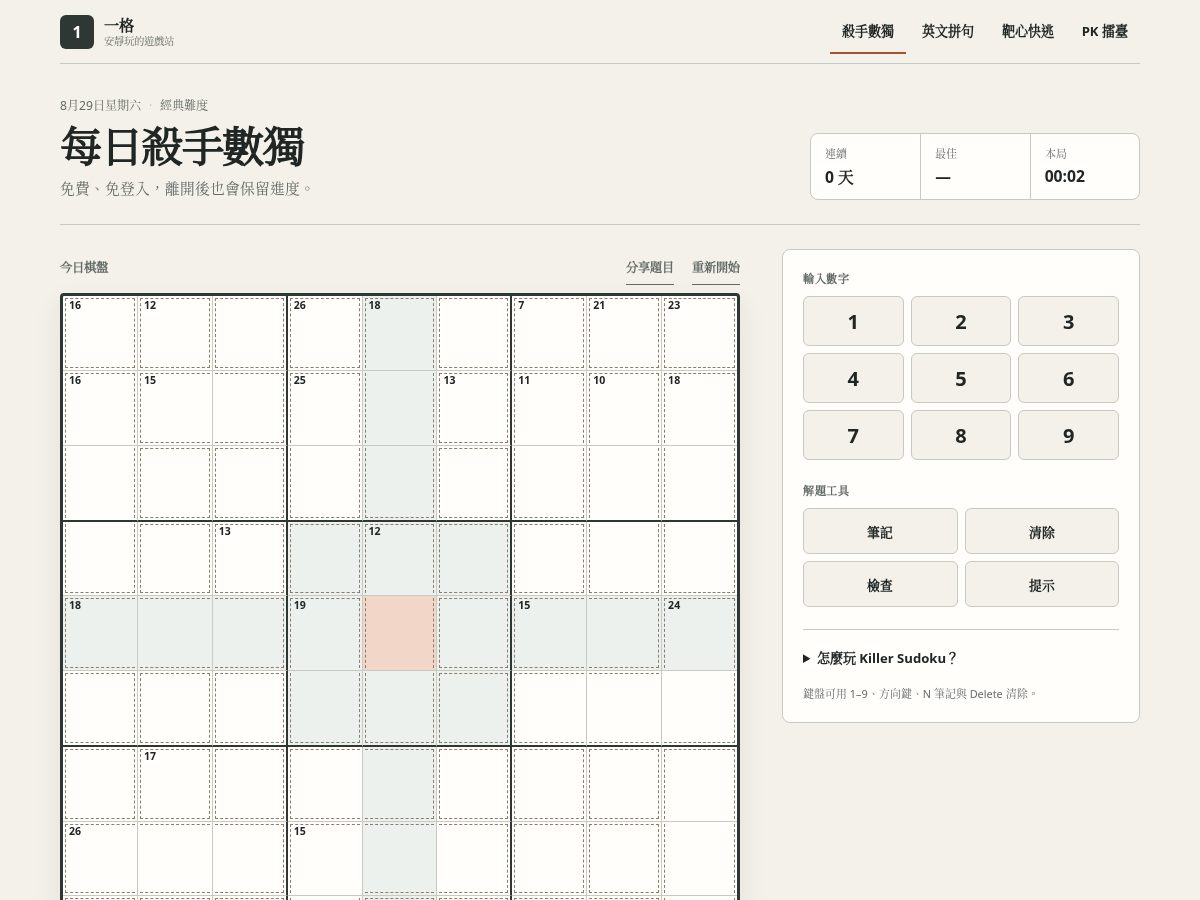This screenshot has height=900, width=1200.
Task: Choose digit 3 on the number pad
Action: click(1068, 321)
